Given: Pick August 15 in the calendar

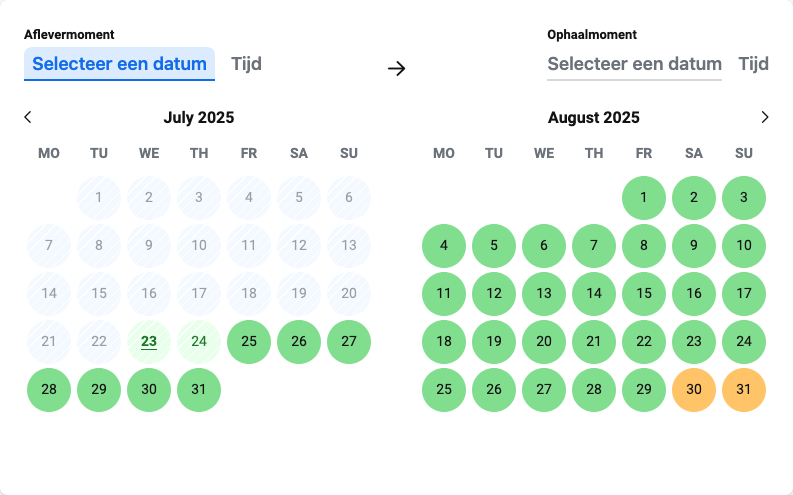Looking at the screenshot, I should [644, 294].
